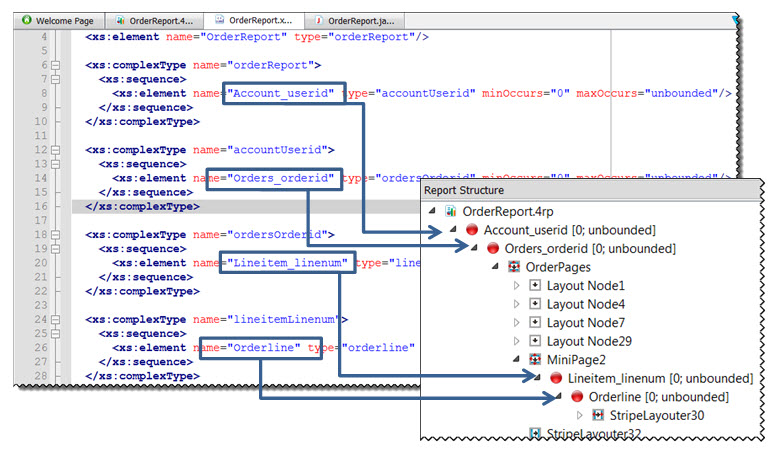Image resolution: width=778 pixels, height=449 pixels.
Task: Click red trigger icon beside Account_userid
Action: pyautogui.click(x=470, y=230)
